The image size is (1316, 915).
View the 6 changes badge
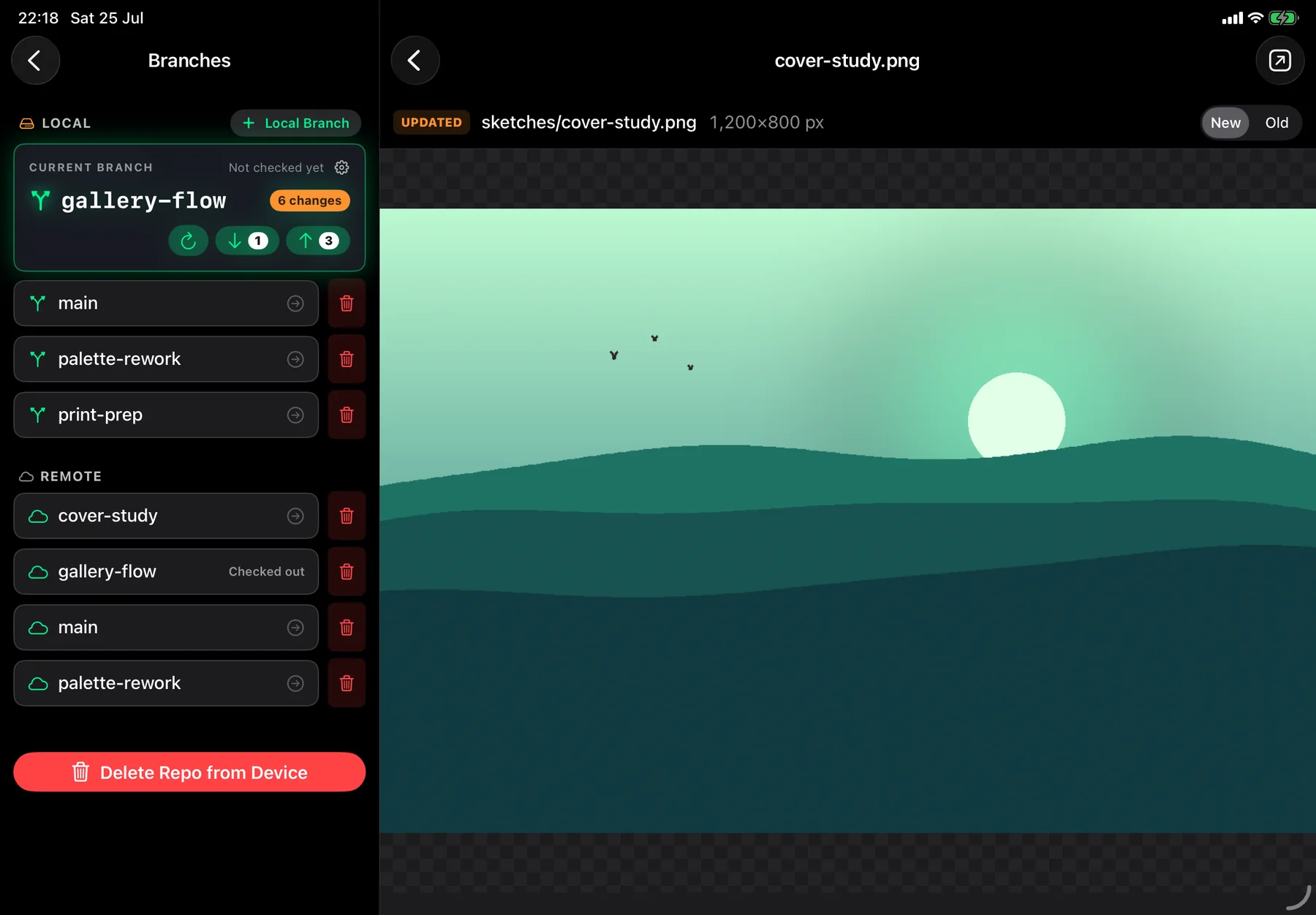pyautogui.click(x=309, y=200)
